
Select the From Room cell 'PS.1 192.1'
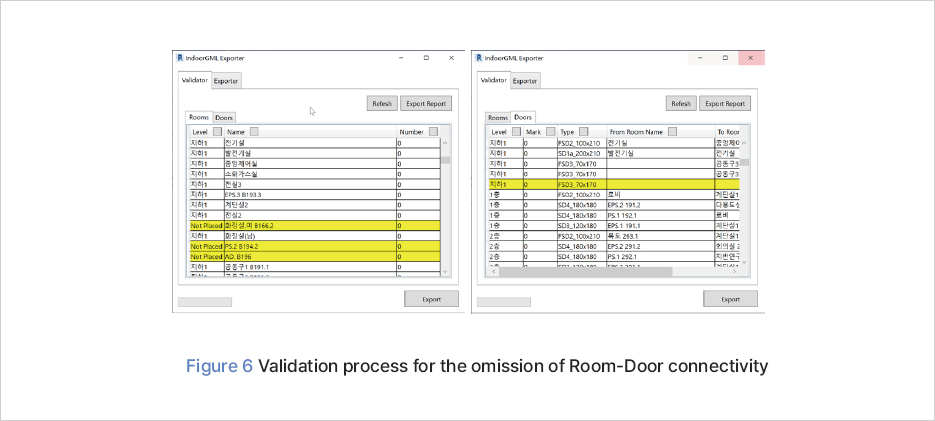tap(660, 215)
